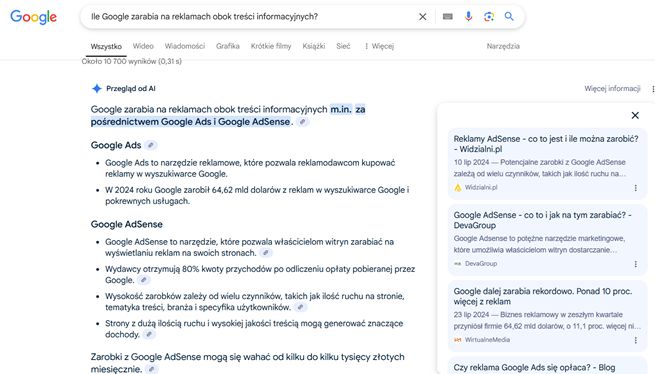Screen dimensions: 655x374
Task: Click the DevaGroup favicon
Action: [458, 264]
